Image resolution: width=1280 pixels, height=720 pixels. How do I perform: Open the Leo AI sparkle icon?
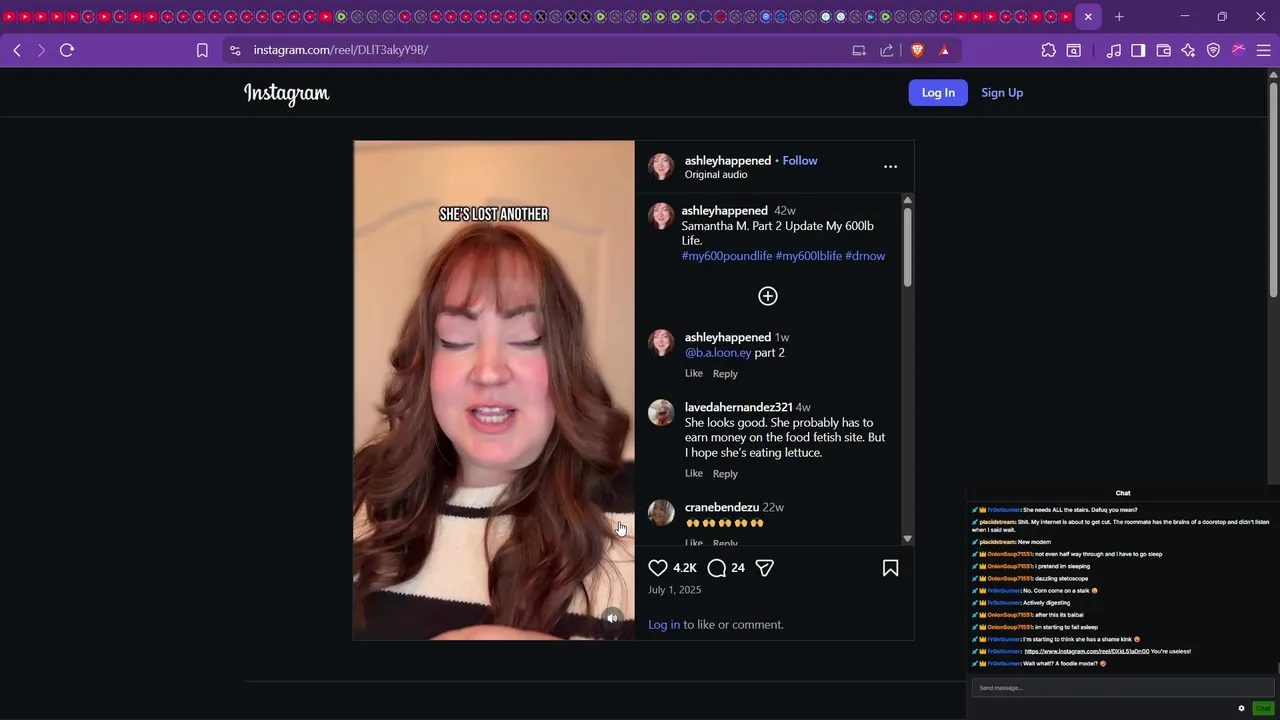1188,50
